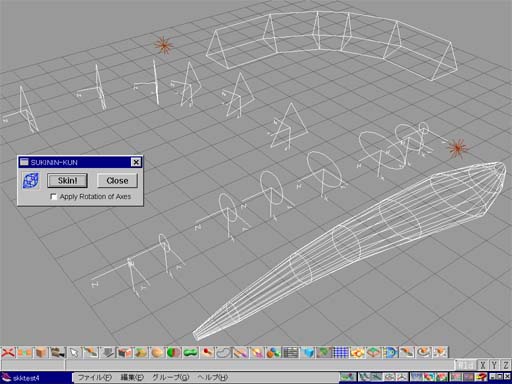Click the three colored spheres icon
The image size is (512, 384).
[x=274, y=352]
